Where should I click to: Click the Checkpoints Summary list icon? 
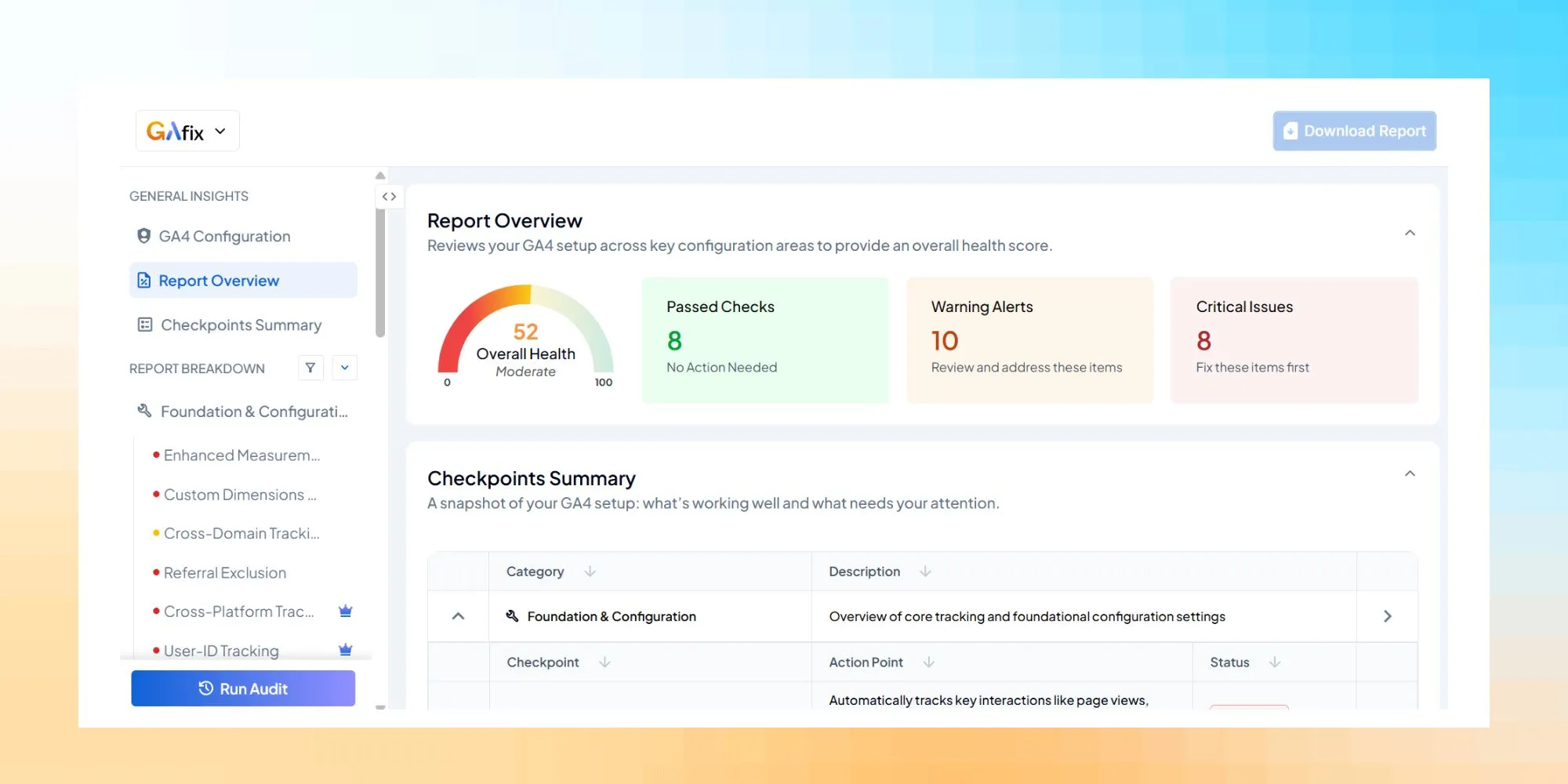click(143, 325)
